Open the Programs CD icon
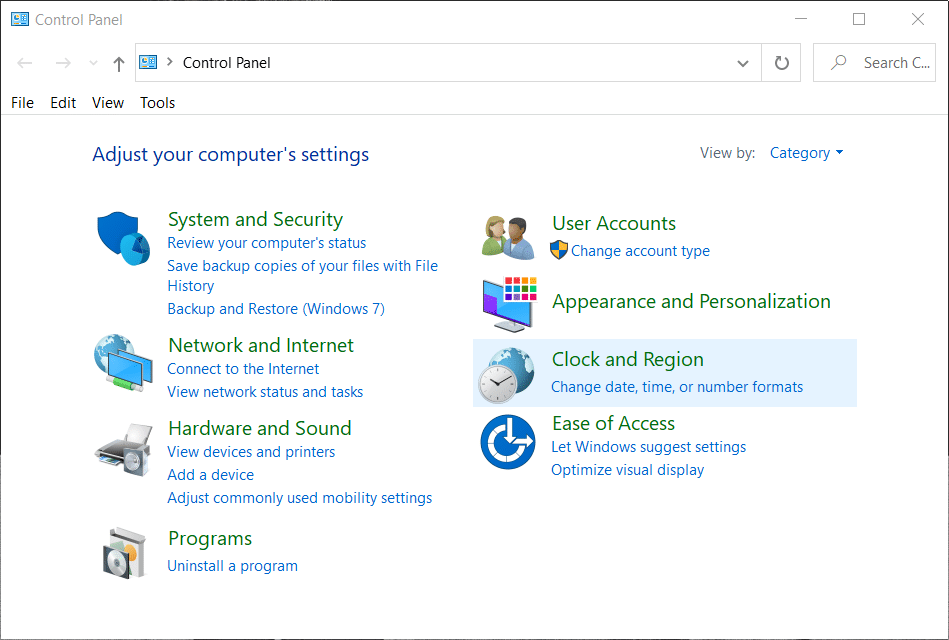 (122, 552)
